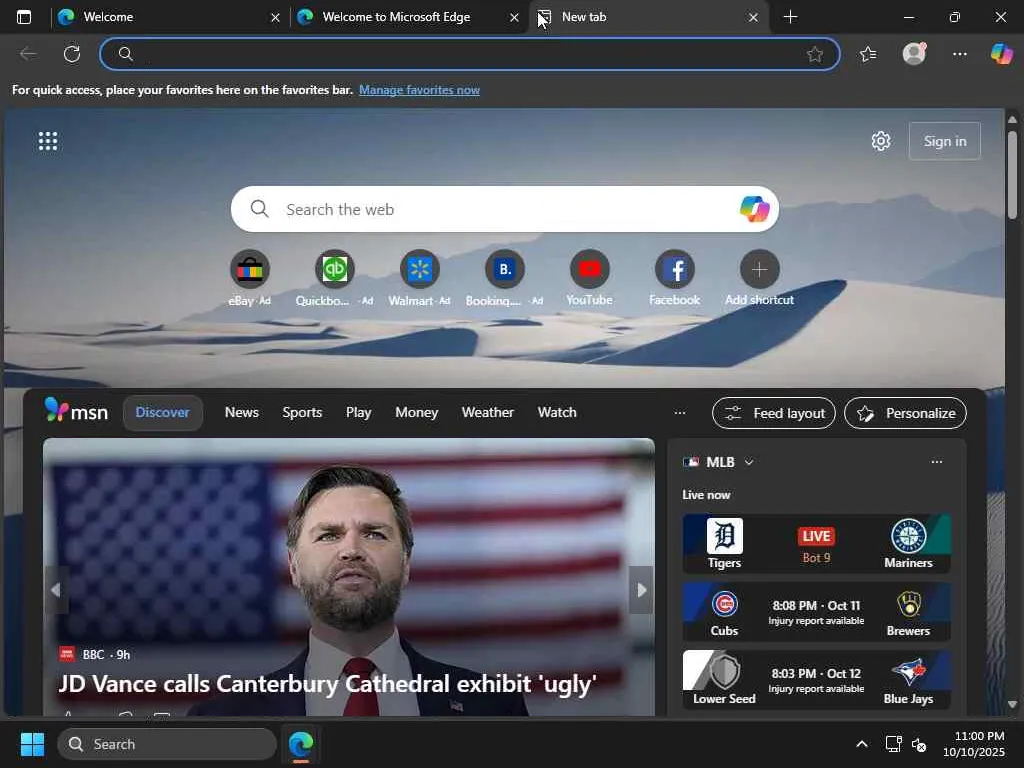Open the taskbar clock and date
This screenshot has width=1024, height=768.
(973, 744)
